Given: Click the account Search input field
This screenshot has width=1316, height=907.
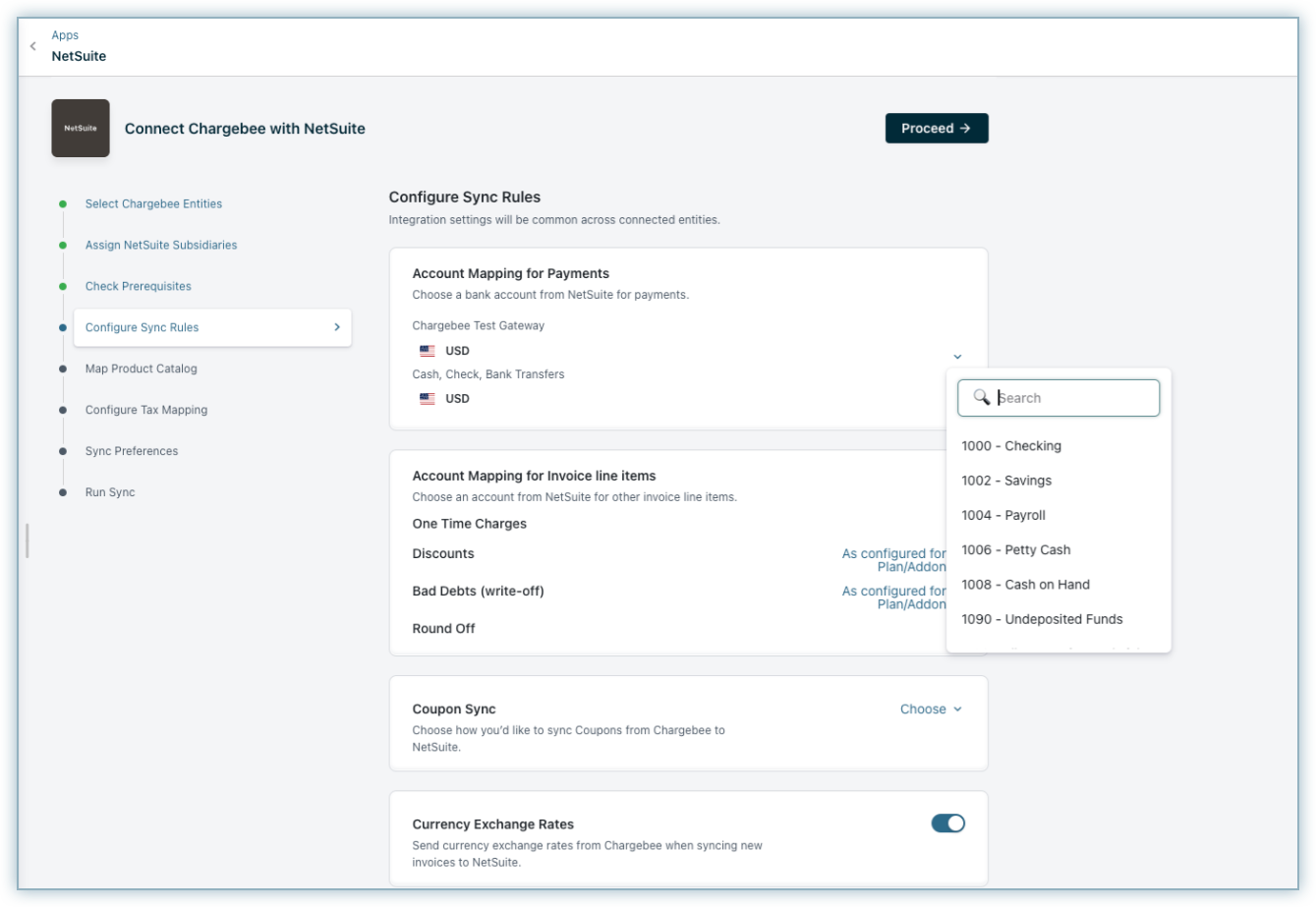Looking at the screenshot, I should pyautogui.click(x=1071, y=398).
